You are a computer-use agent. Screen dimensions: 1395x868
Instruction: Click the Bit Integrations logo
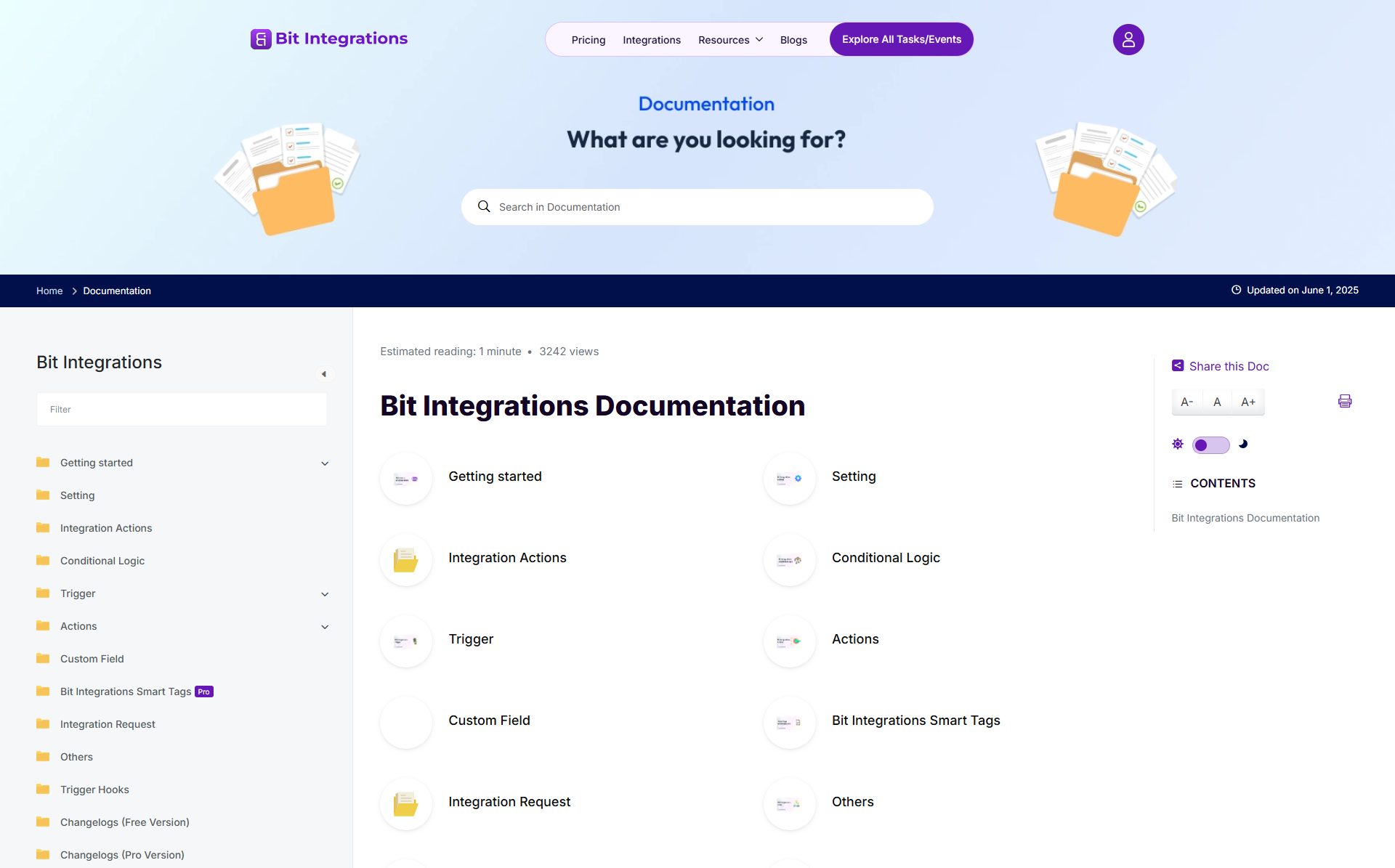tap(329, 38)
